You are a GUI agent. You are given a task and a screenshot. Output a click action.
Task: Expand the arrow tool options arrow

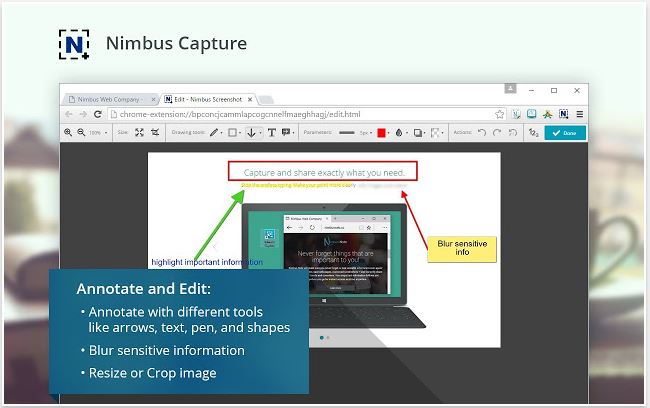tap(260, 133)
